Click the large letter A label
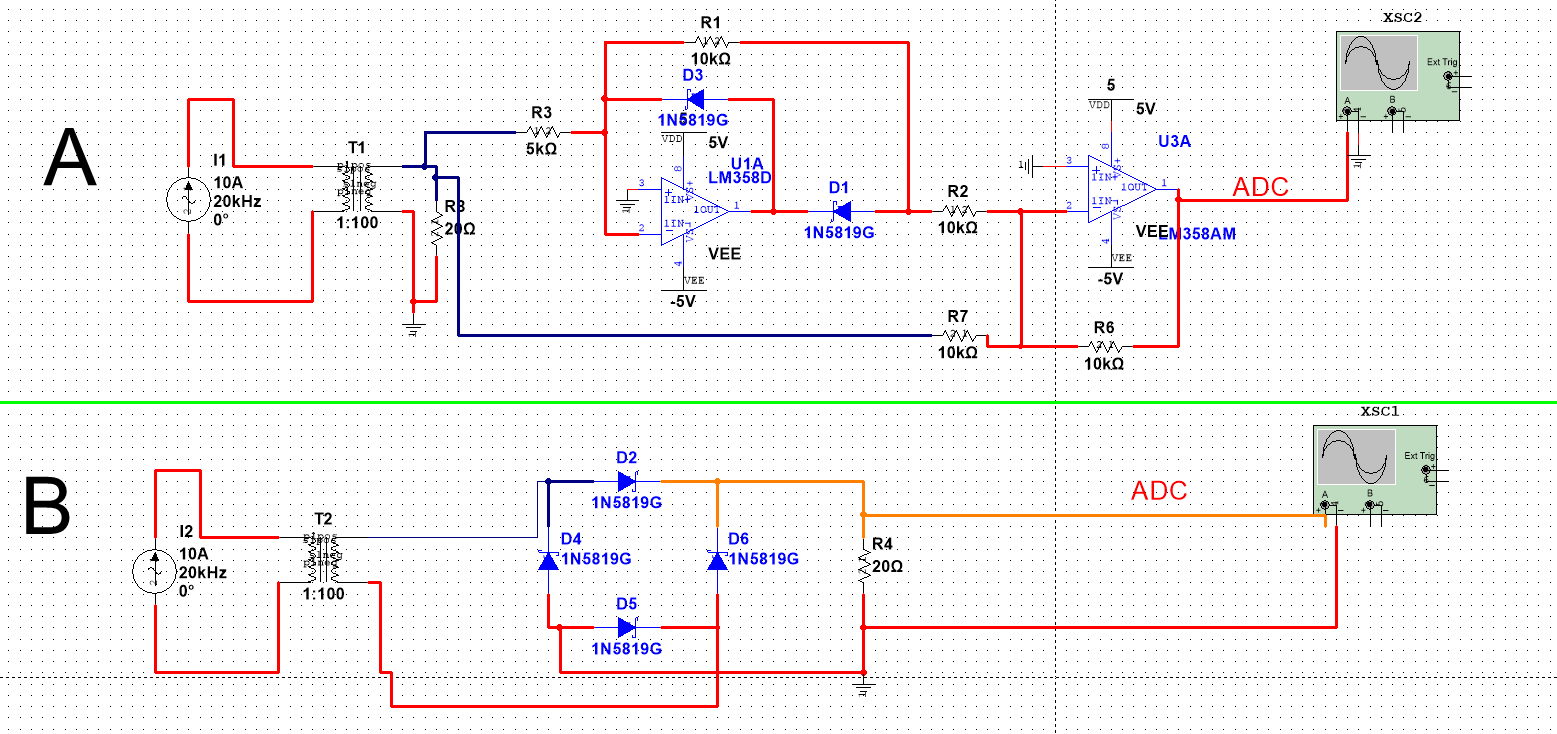Image resolution: width=1557 pixels, height=734 pixels. 71,158
